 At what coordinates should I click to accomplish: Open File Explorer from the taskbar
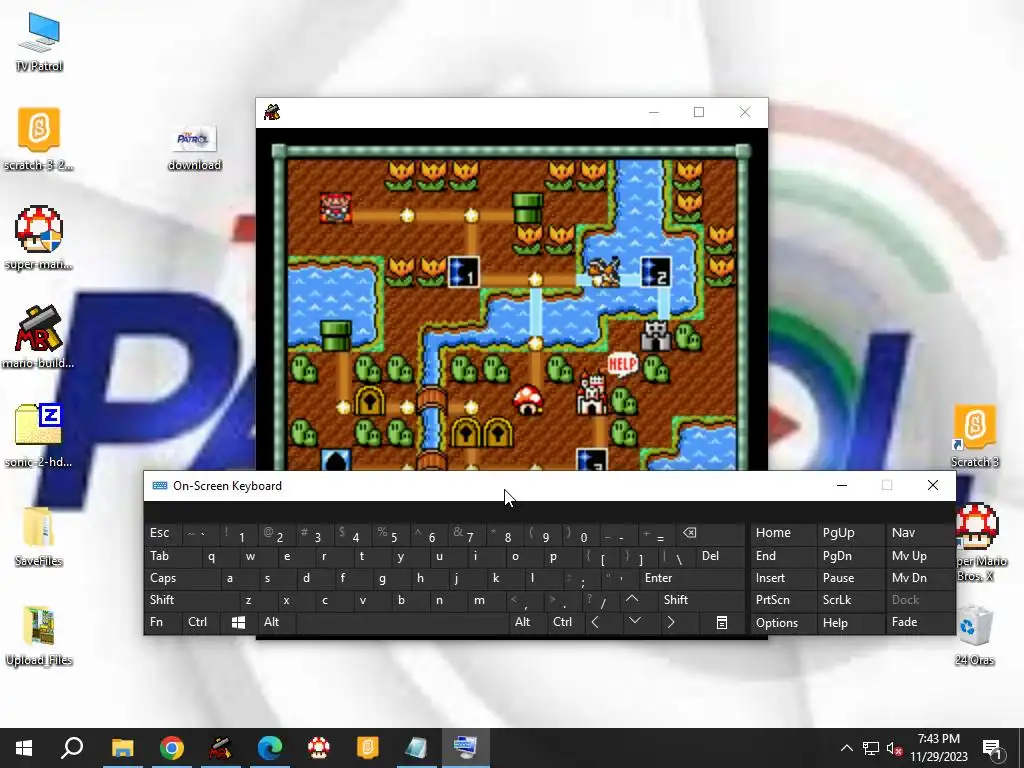(122, 748)
